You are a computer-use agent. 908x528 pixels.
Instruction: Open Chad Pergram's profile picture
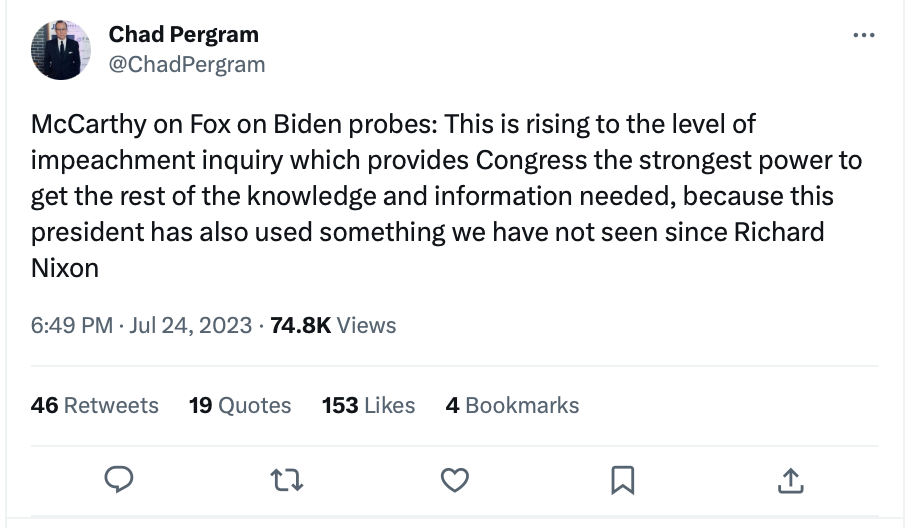click(55, 50)
